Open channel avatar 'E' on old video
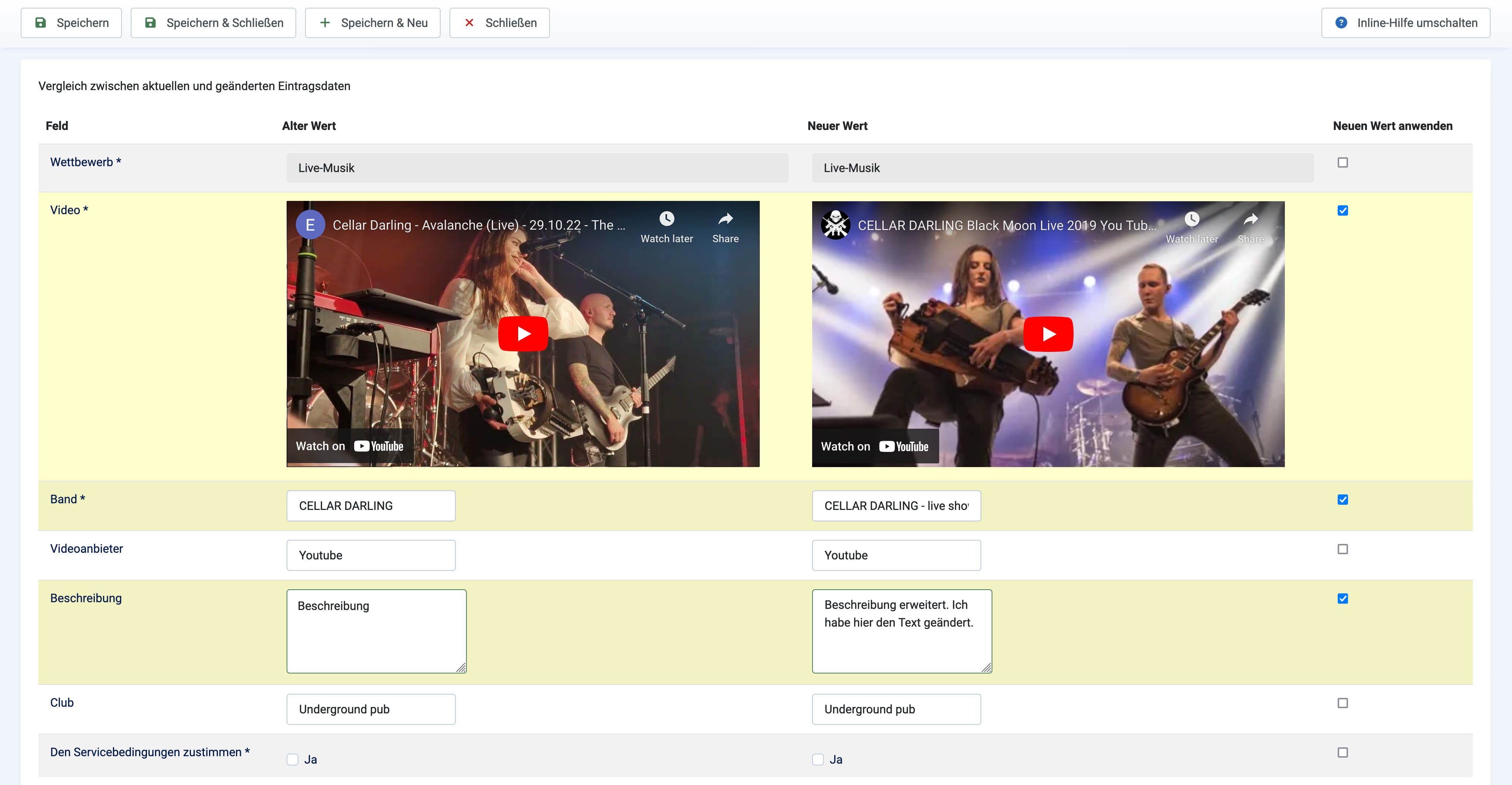This screenshot has width=1512, height=785. [310, 225]
